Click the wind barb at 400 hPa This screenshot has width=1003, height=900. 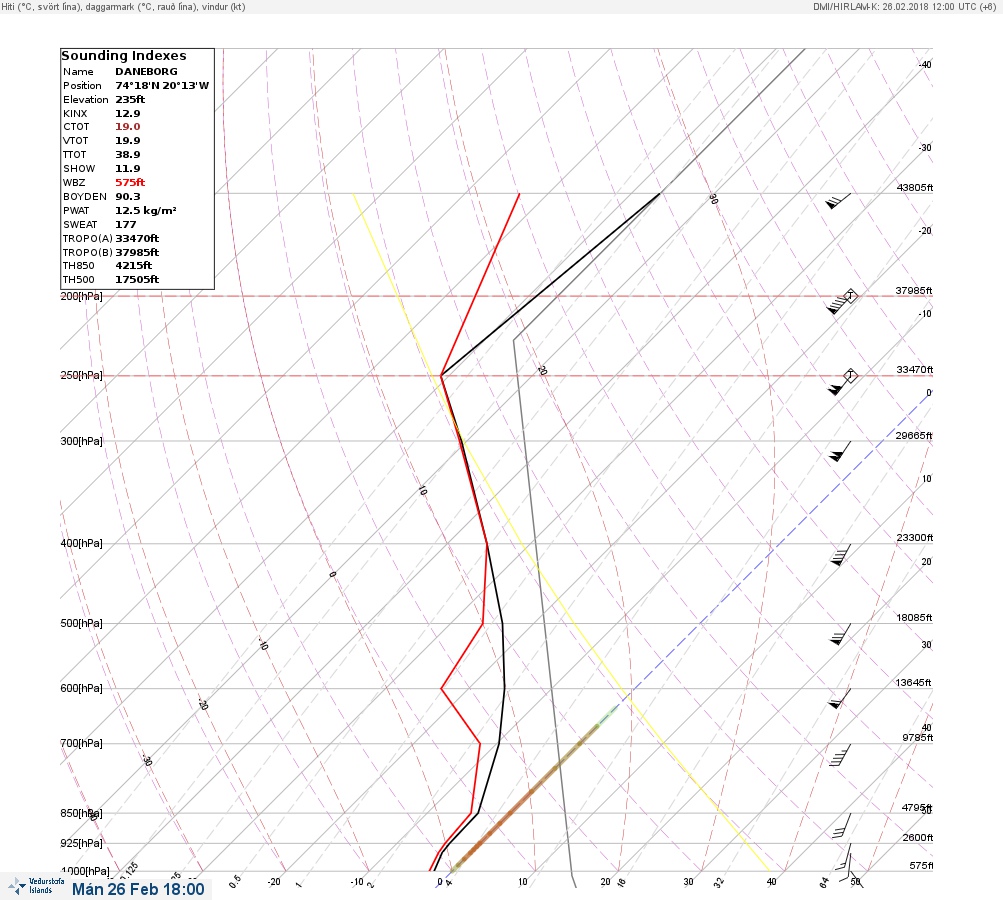[840, 555]
